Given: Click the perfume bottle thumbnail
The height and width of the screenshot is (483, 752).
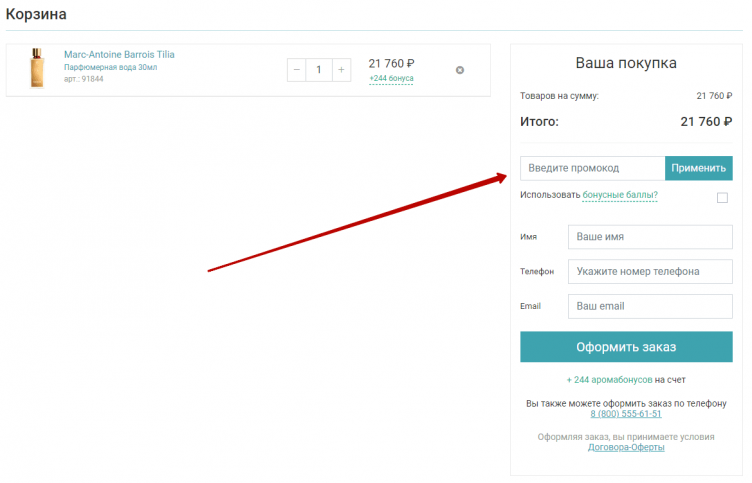Looking at the screenshot, I should point(38,69).
